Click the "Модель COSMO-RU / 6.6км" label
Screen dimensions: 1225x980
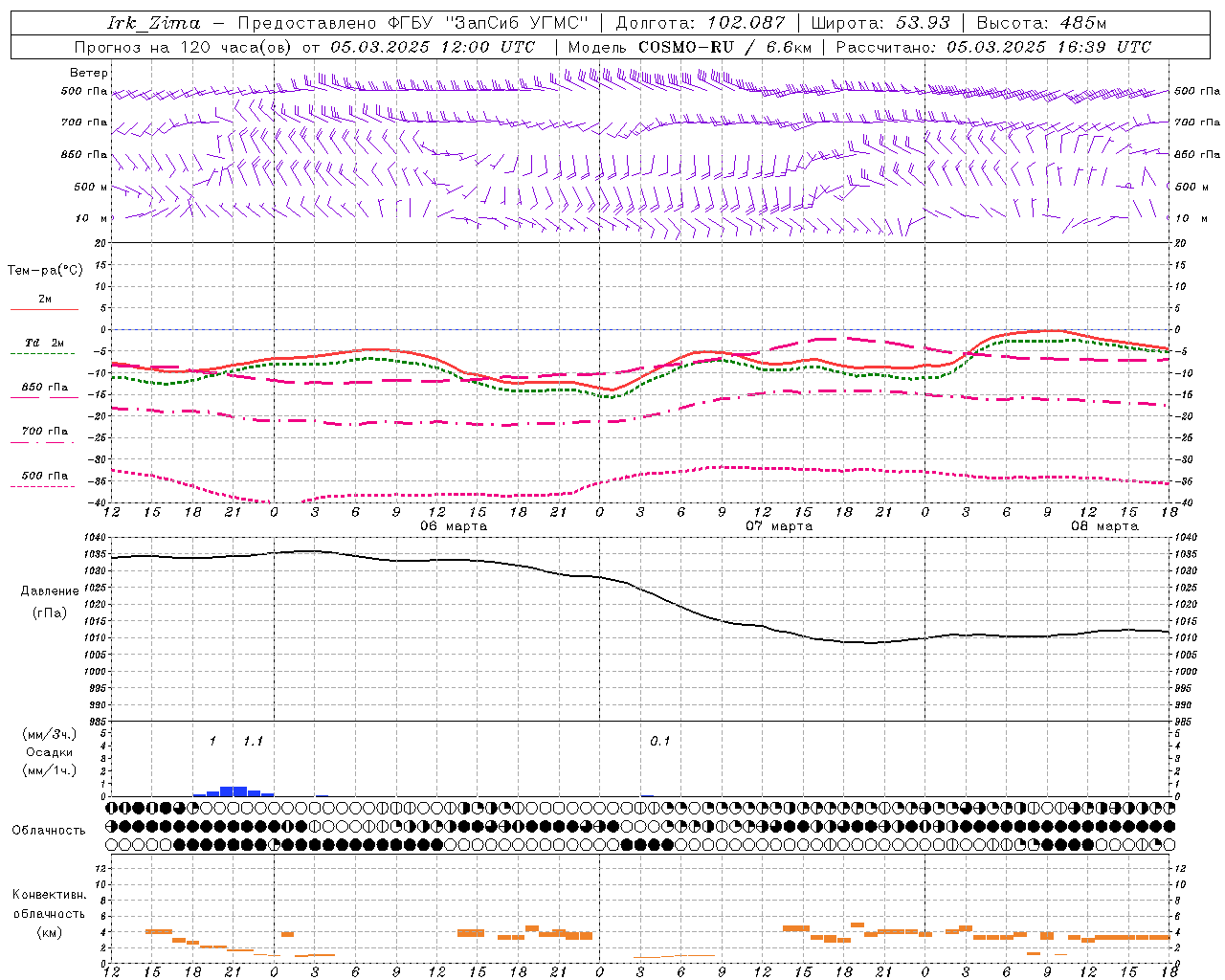(x=690, y=47)
